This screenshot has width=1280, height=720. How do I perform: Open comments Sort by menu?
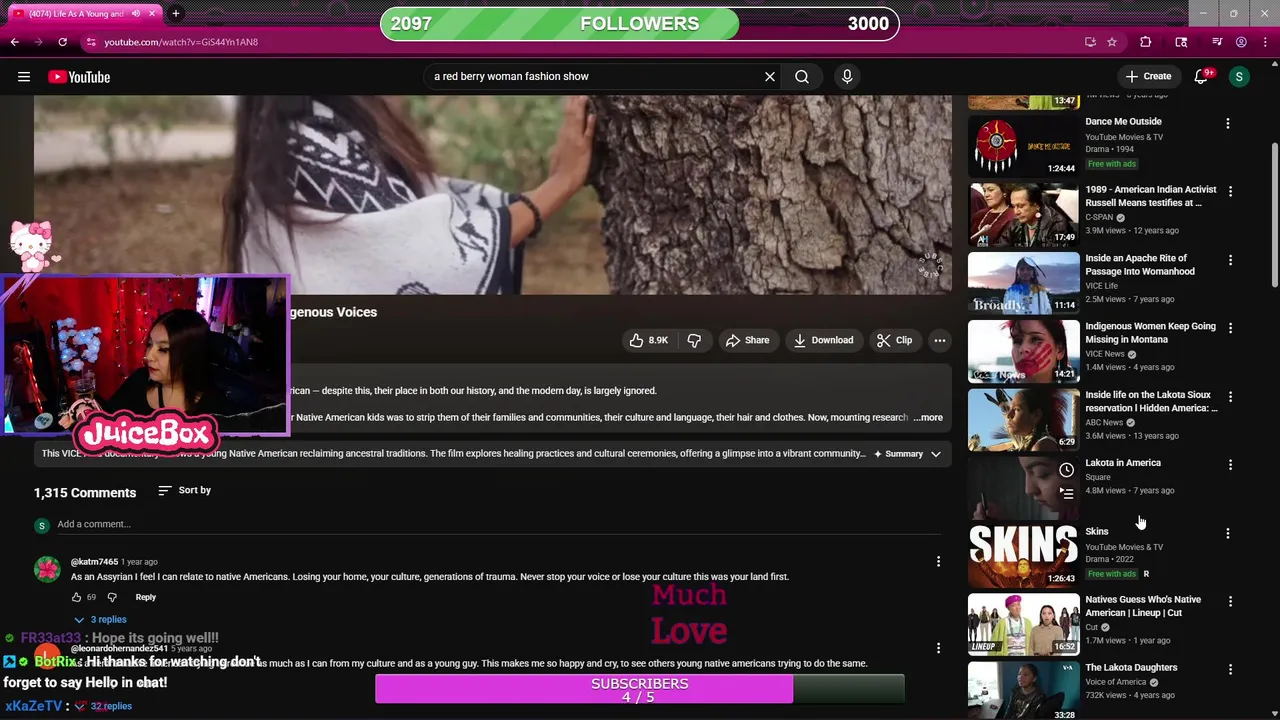[185, 490]
